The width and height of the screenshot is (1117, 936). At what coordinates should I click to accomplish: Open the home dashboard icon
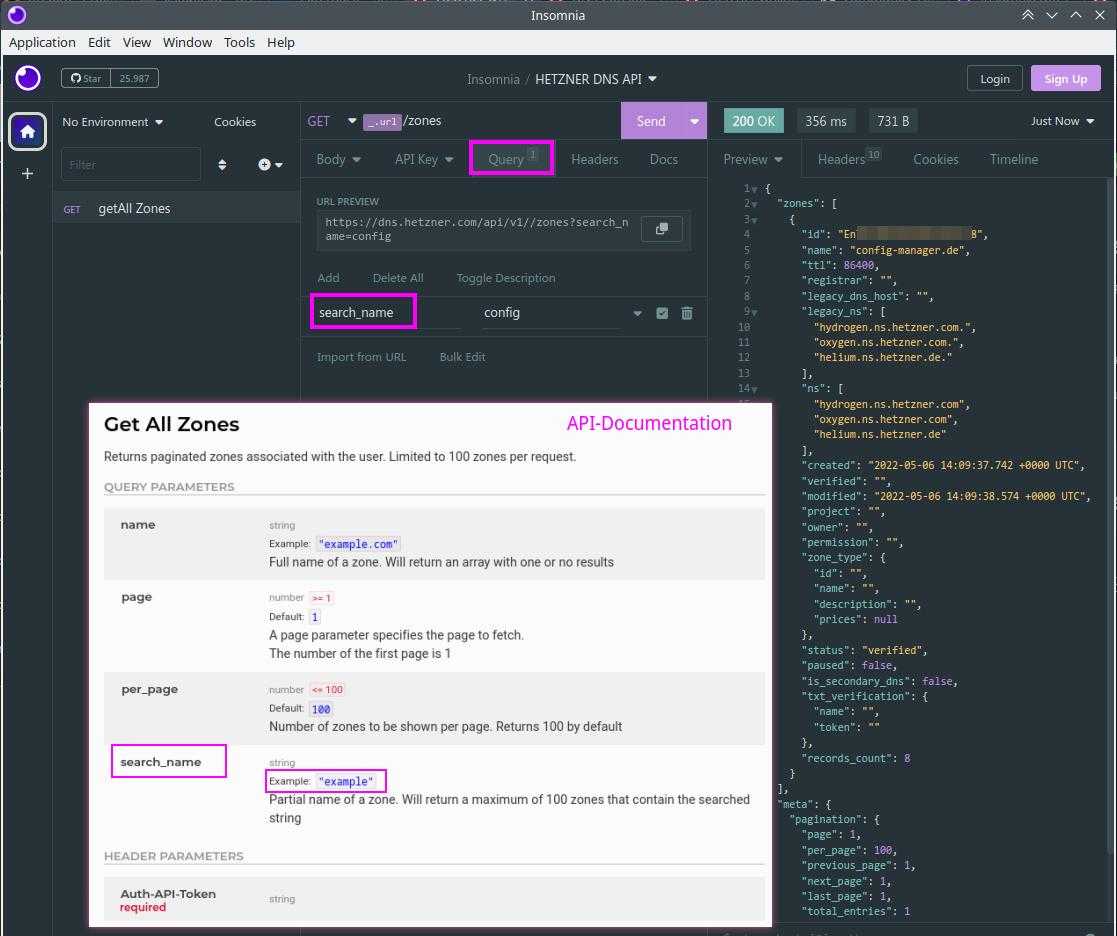tap(27, 131)
